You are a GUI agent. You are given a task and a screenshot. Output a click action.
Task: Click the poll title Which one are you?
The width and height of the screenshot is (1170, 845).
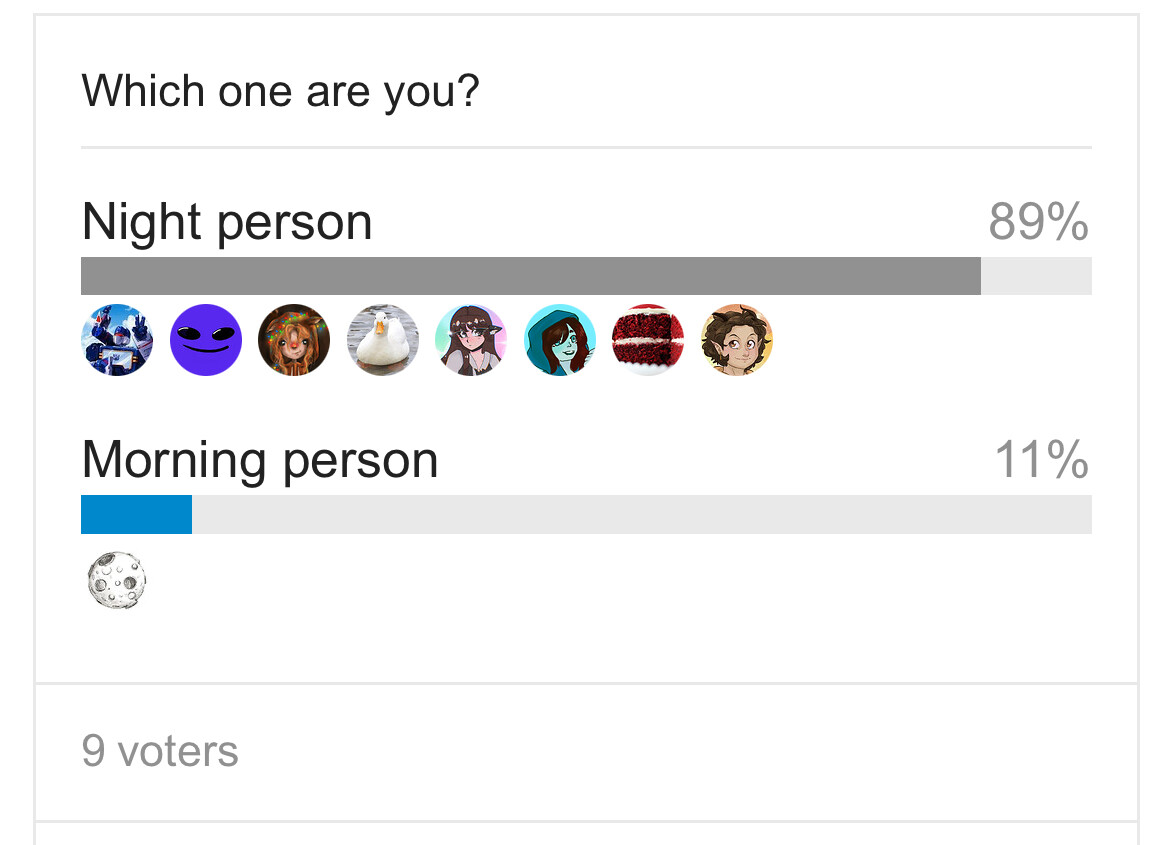[281, 92]
